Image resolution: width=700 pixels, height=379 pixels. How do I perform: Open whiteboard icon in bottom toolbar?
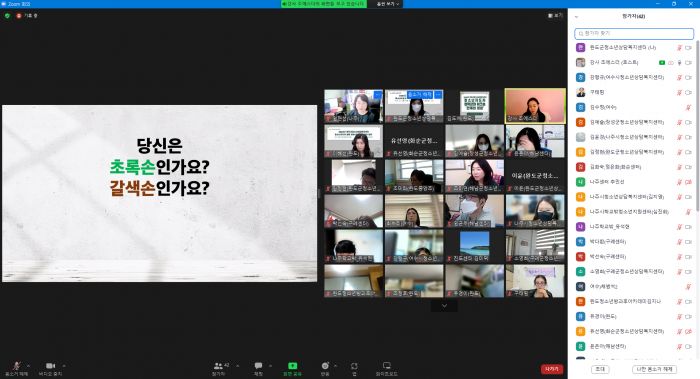tap(387, 368)
